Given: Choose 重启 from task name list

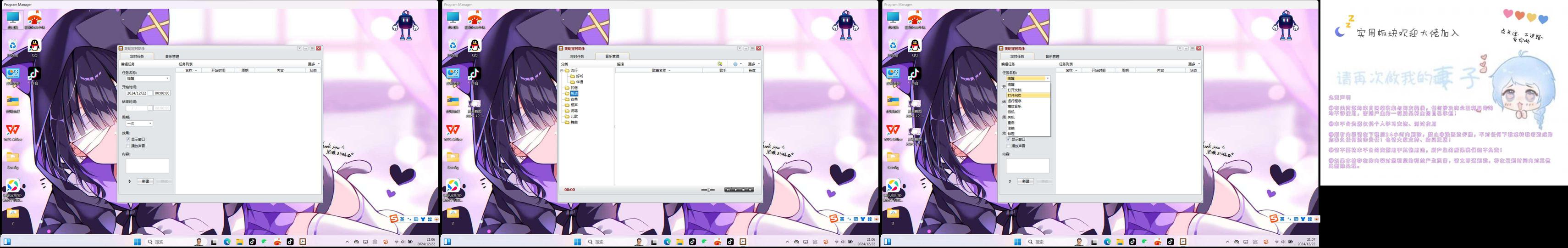Looking at the screenshot, I should tap(1028, 123).
